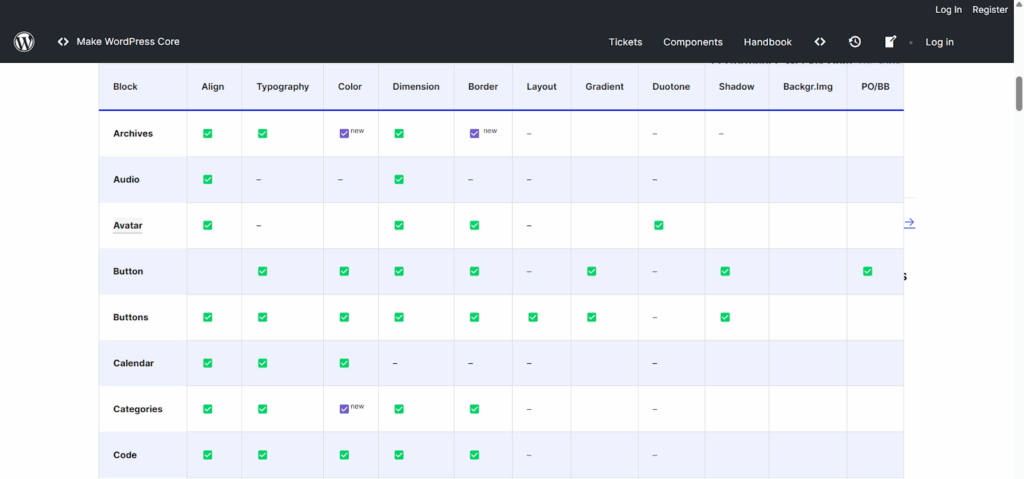Open the Handbook menu item

767,42
